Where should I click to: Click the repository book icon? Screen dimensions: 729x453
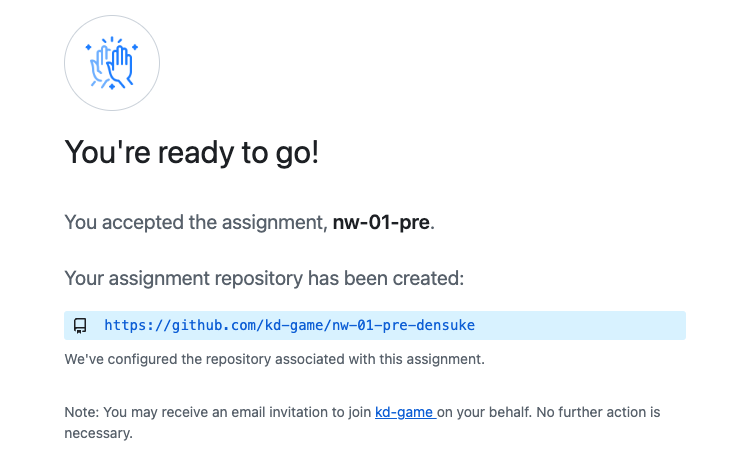(x=80, y=326)
